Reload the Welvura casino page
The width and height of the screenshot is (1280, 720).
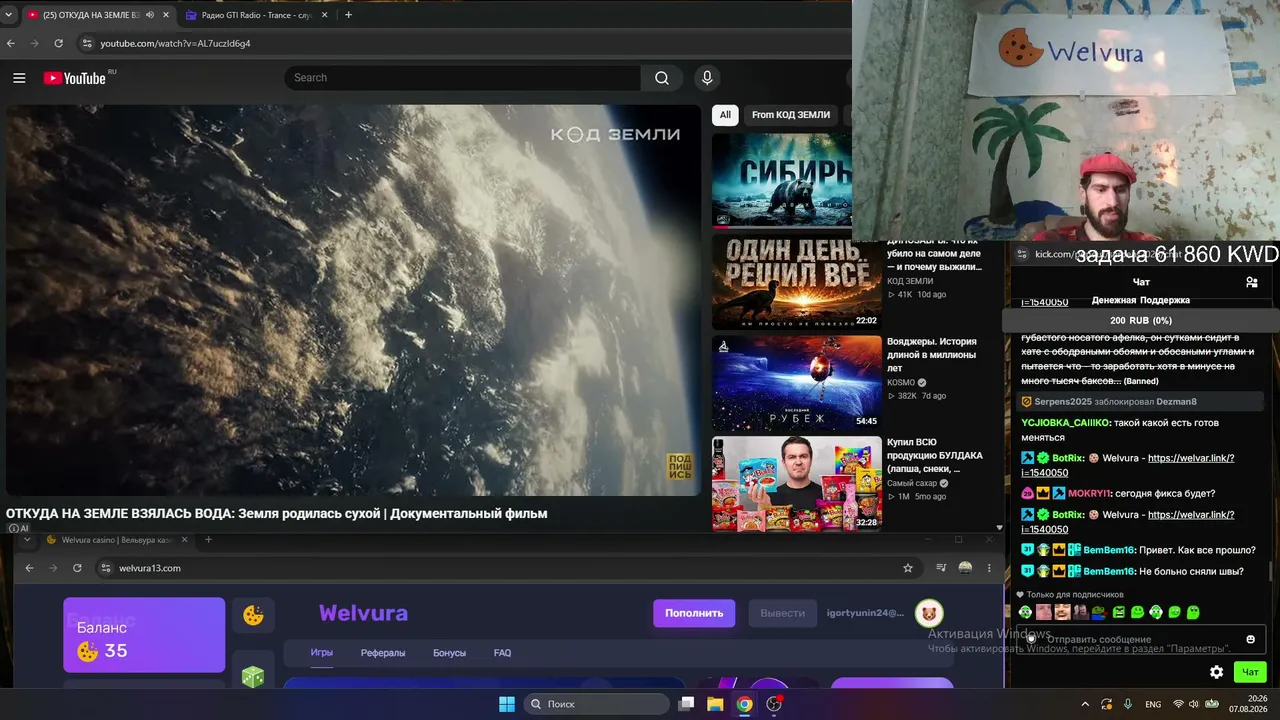[x=77, y=568]
